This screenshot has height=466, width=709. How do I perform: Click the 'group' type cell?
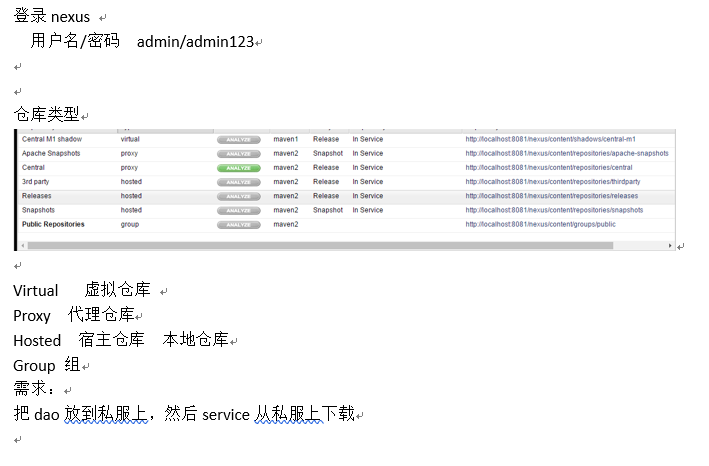(130, 224)
